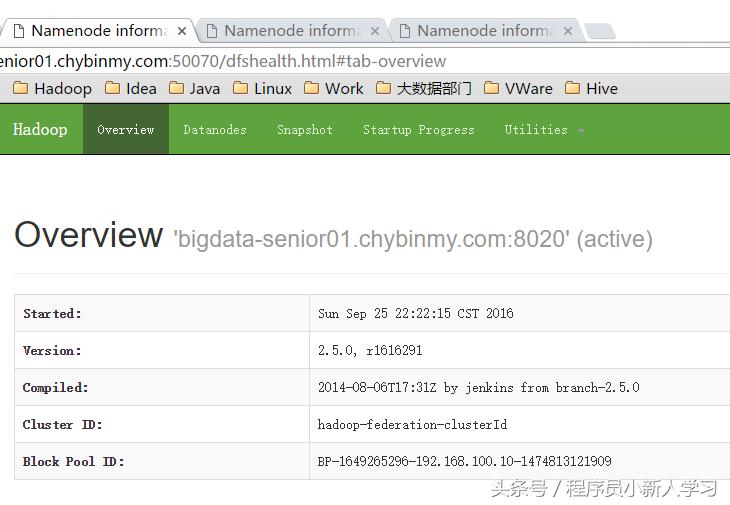The height and width of the screenshot is (505, 730).
Task: Open the Snapshot page
Action: (x=305, y=130)
